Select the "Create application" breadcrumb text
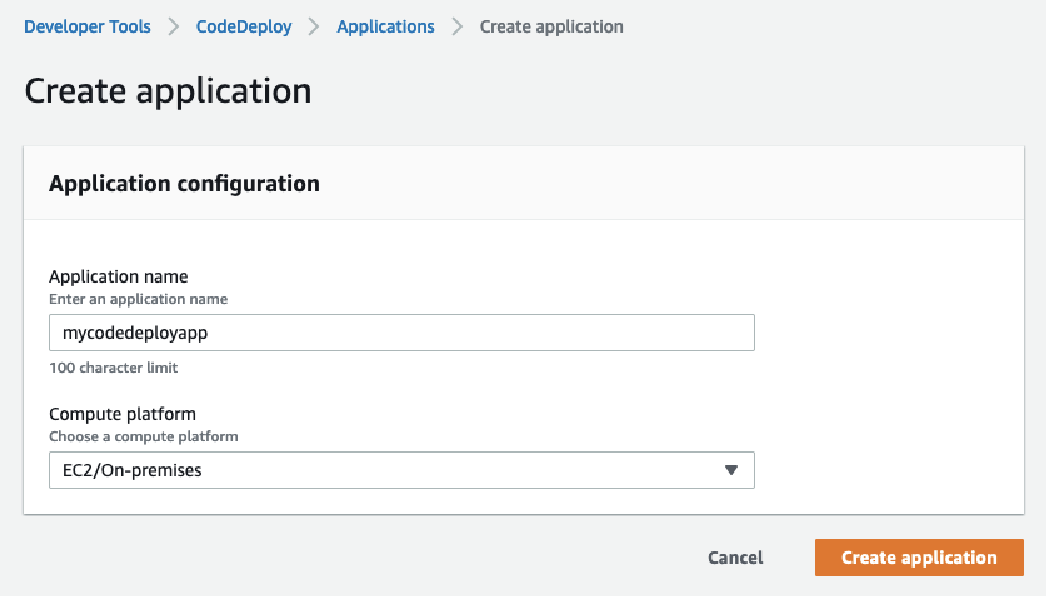 552,27
